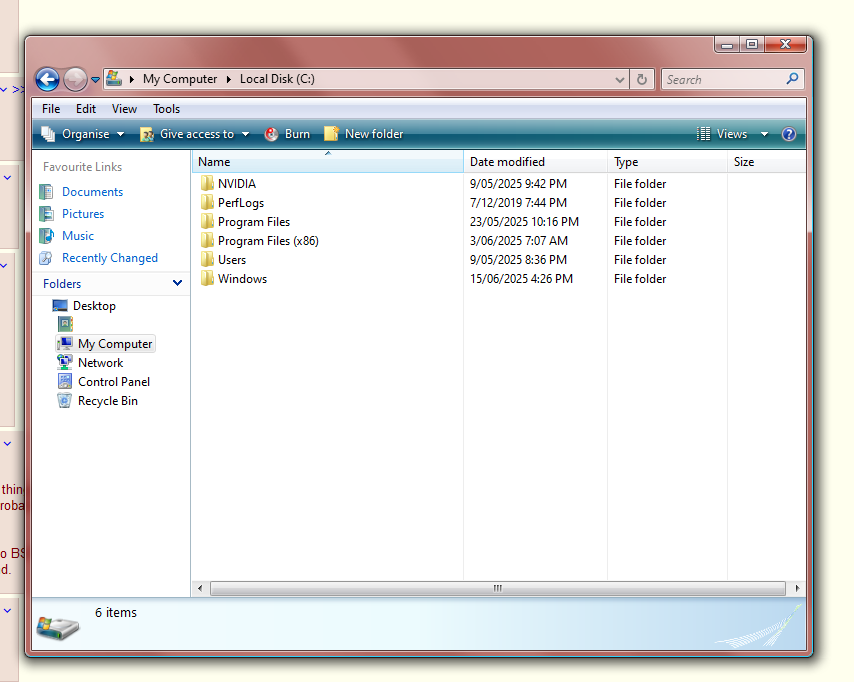Click the Burn toolbar button
Viewport: 854px width, 682px height.
(x=287, y=134)
